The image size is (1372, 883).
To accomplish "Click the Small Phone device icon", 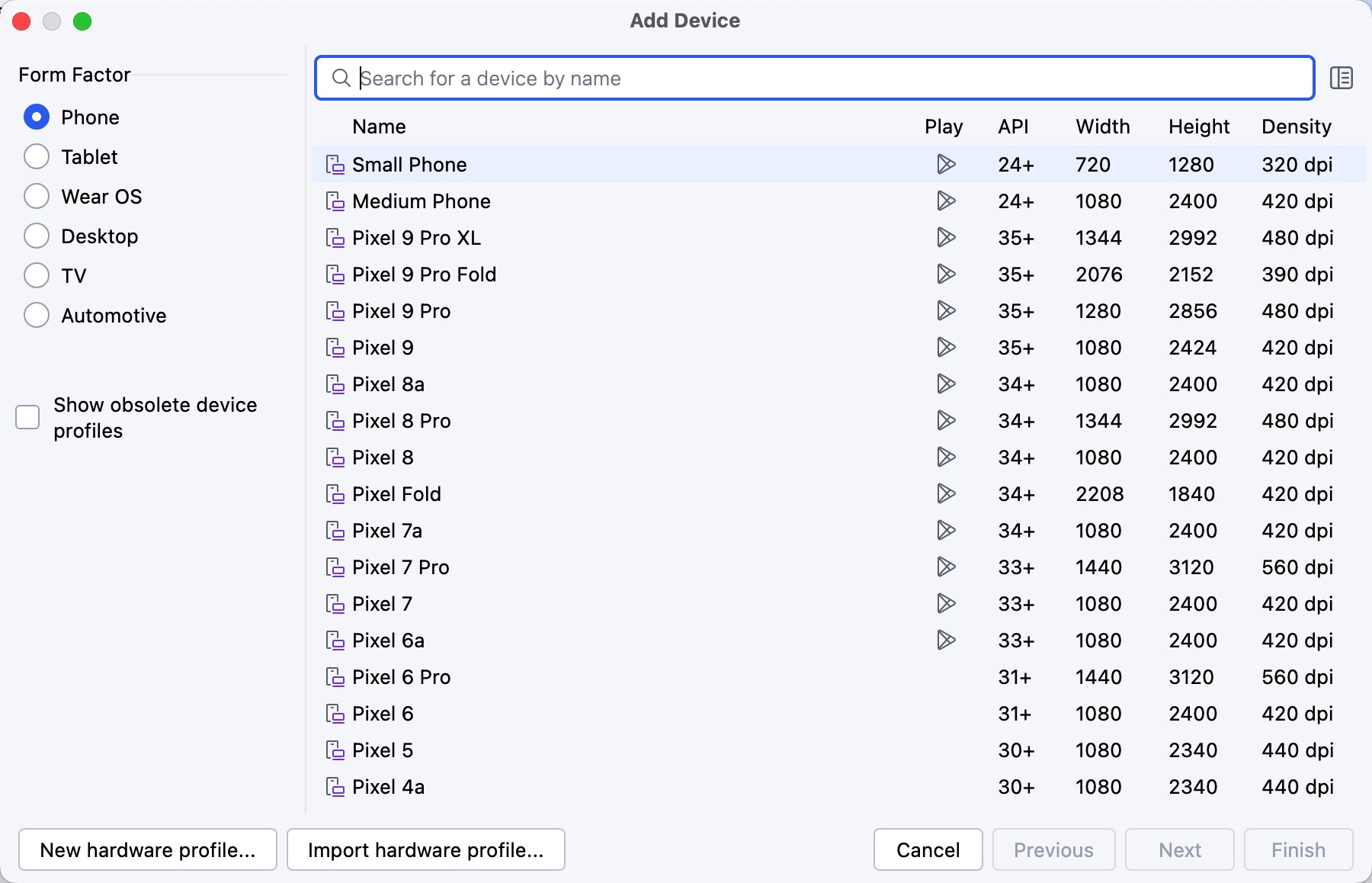I will 335,165.
